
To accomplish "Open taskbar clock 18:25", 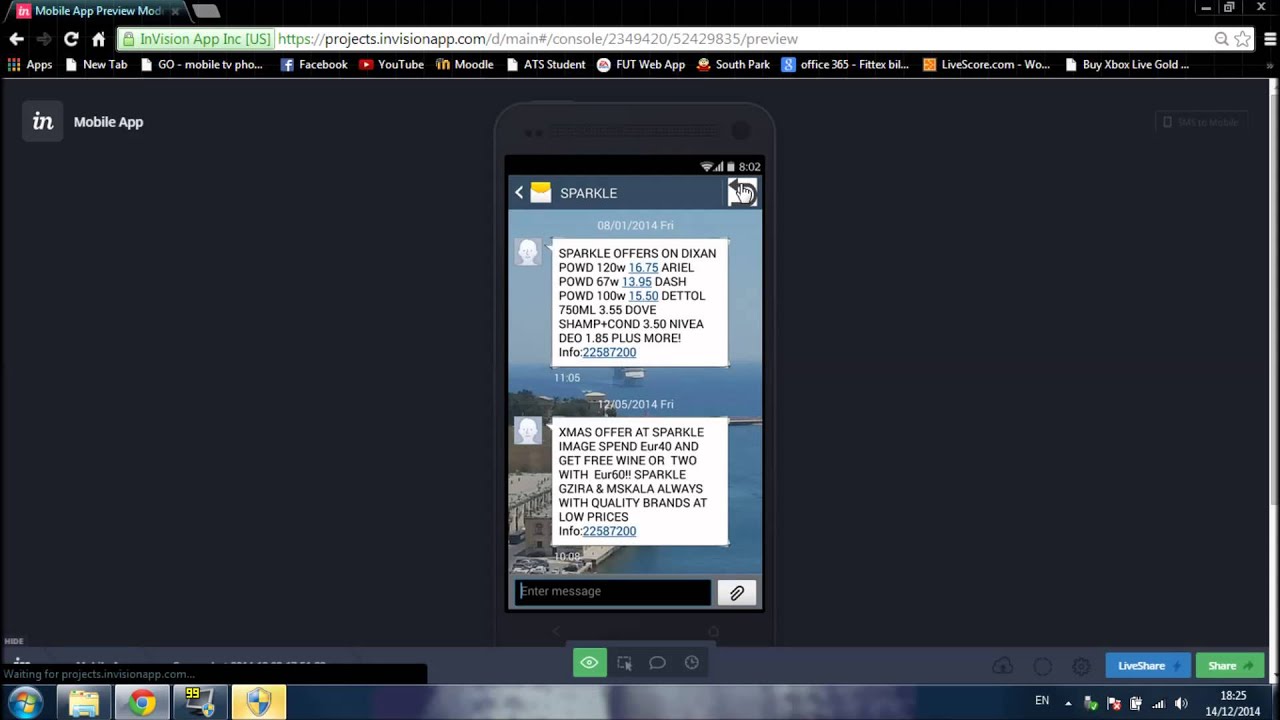I will coord(1234,703).
